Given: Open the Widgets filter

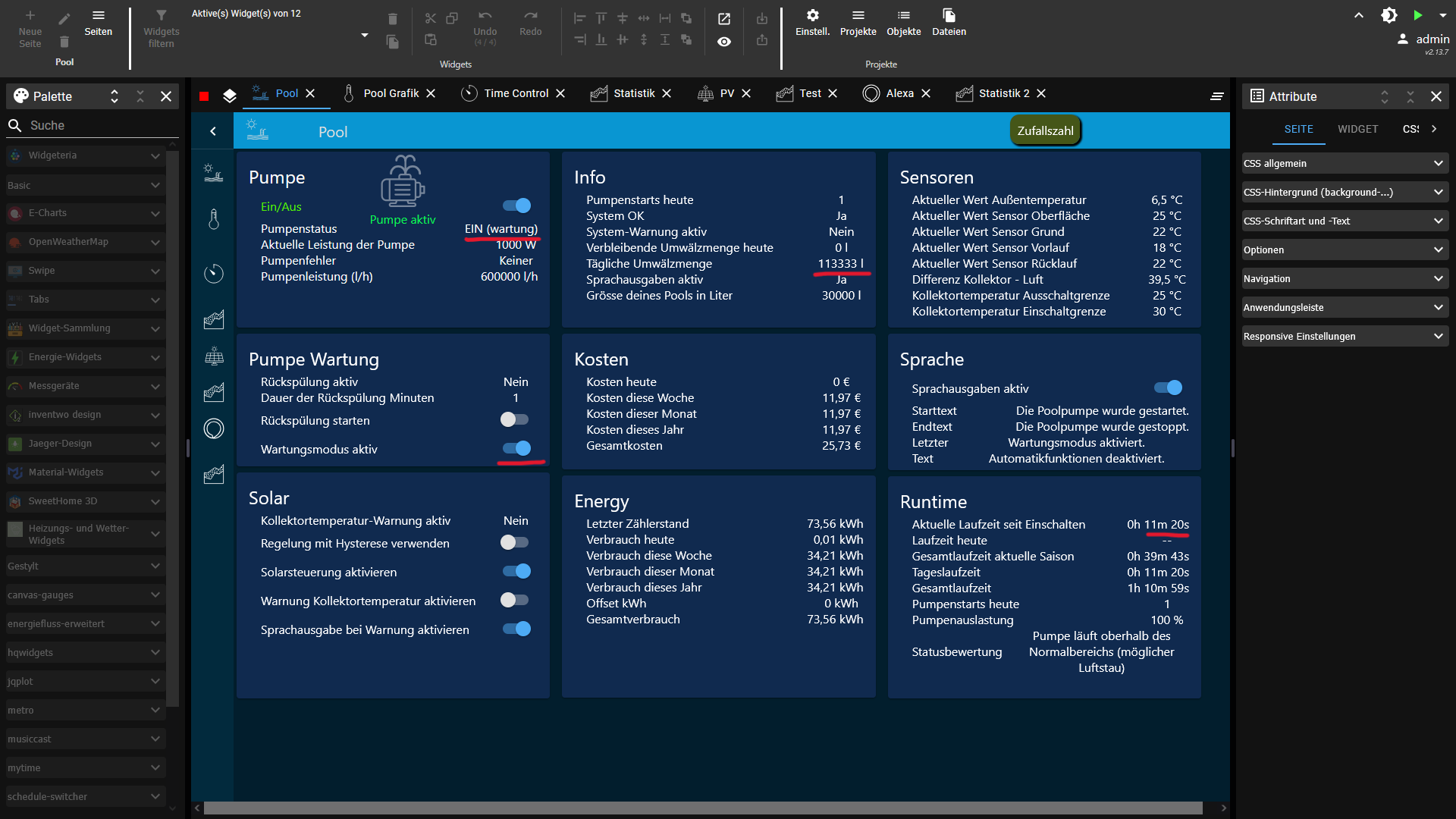Looking at the screenshot, I should tap(162, 27).
